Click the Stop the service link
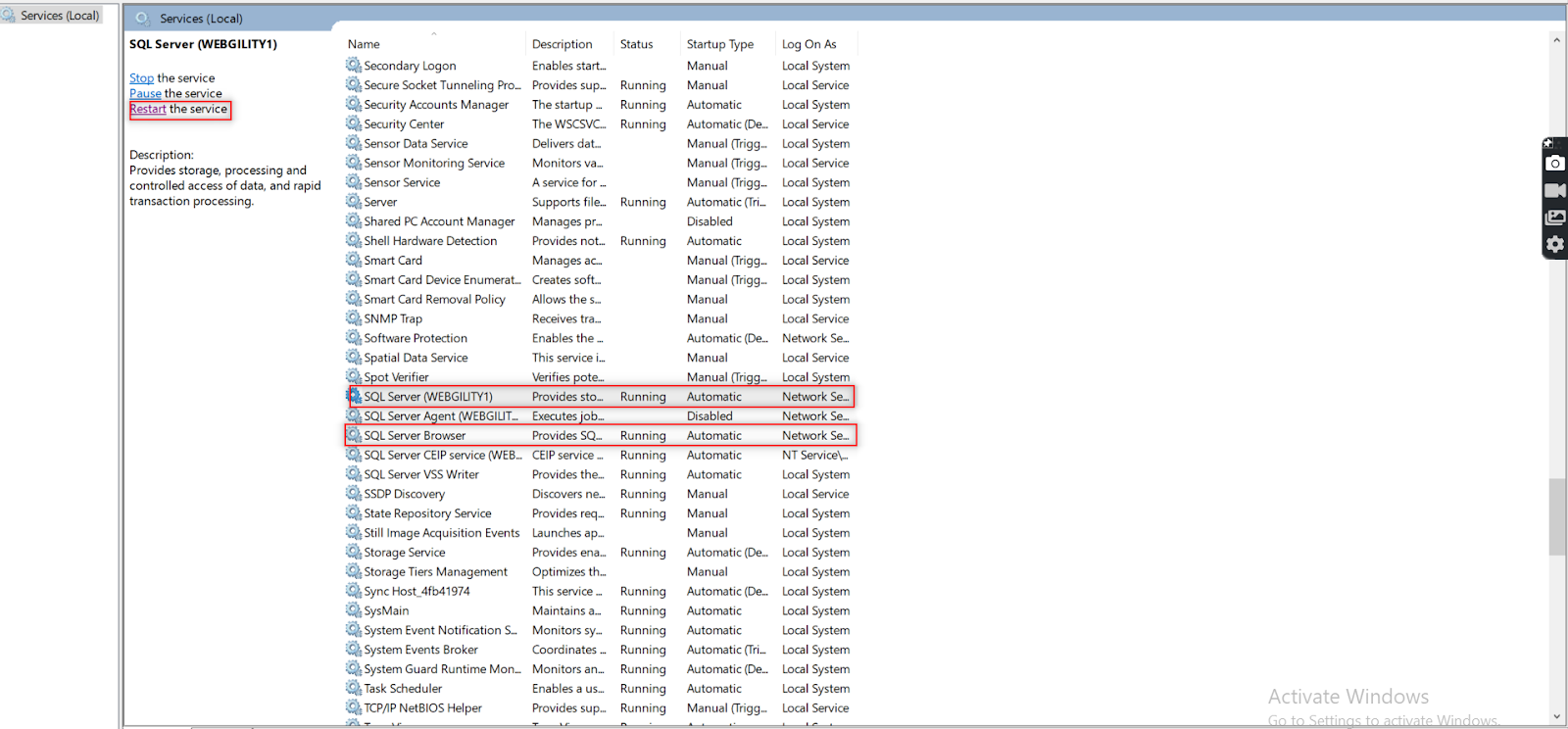This screenshot has width=1568, height=729. click(141, 78)
